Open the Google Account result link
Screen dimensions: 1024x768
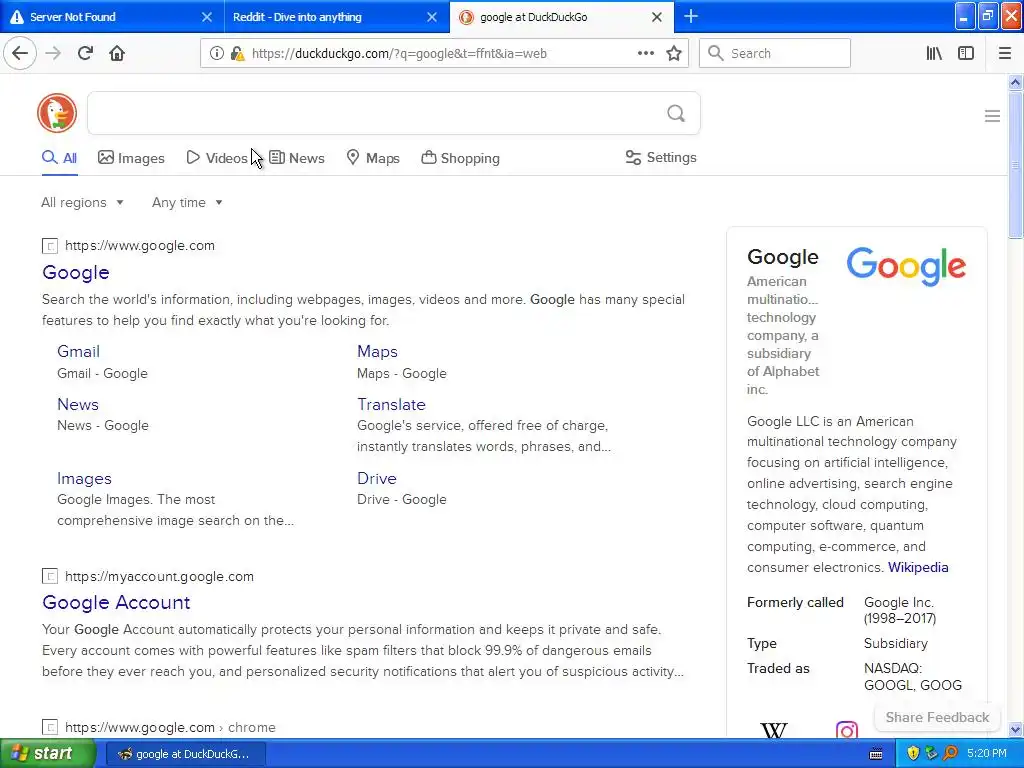click(x=116, y=602)
